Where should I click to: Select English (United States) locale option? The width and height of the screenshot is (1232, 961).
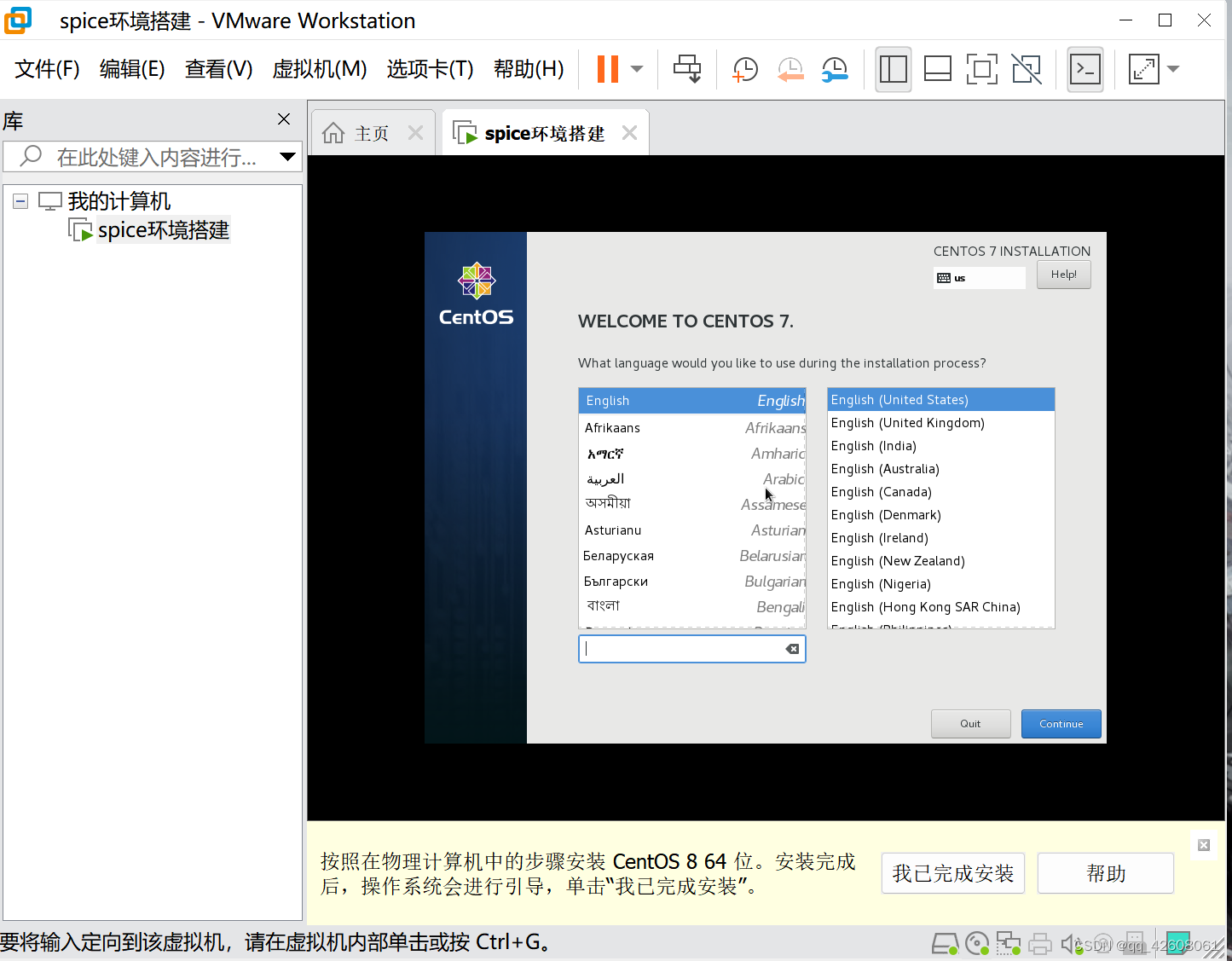coord(899,399)
